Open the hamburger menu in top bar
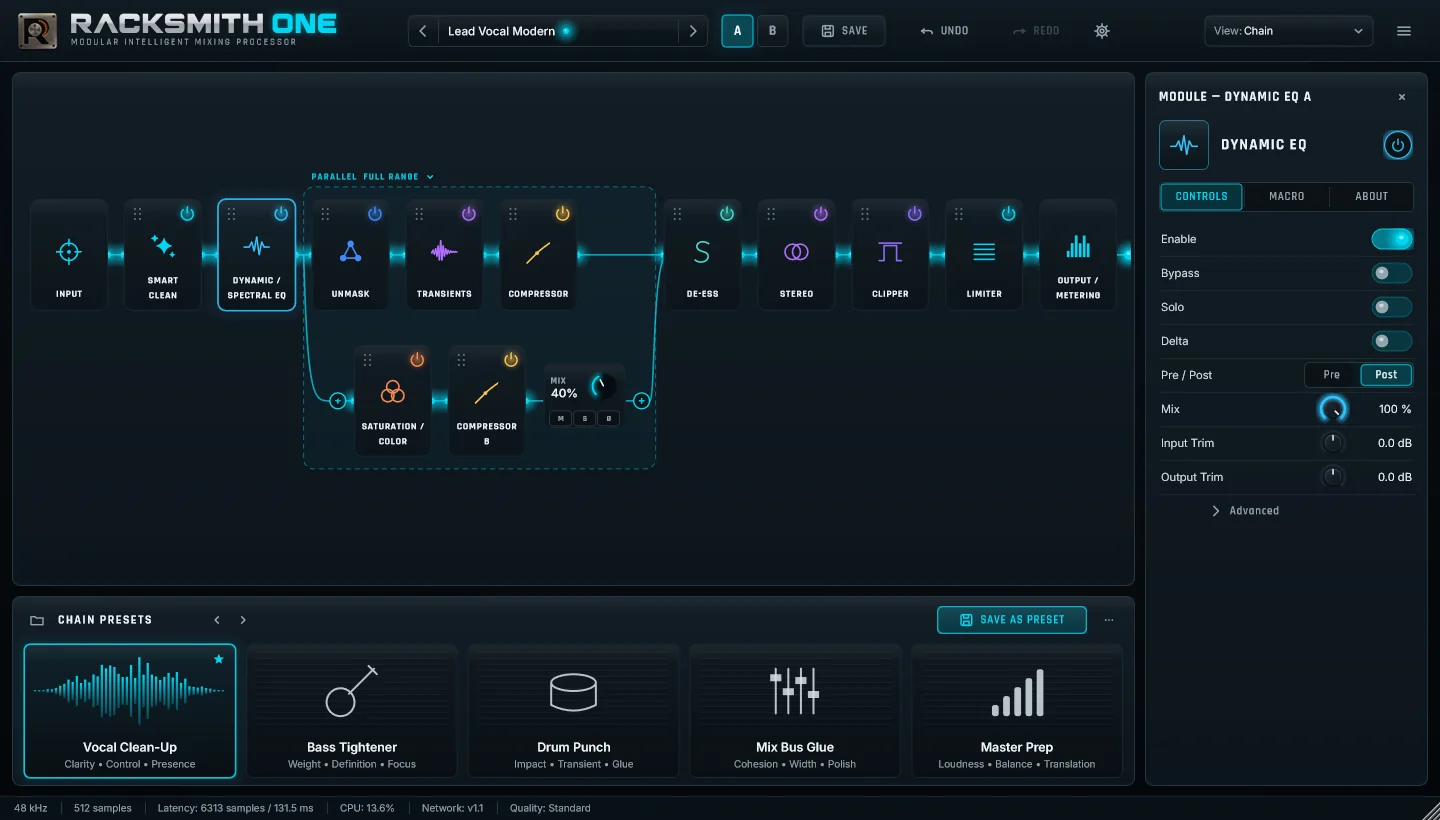 tap(1404, 31)
